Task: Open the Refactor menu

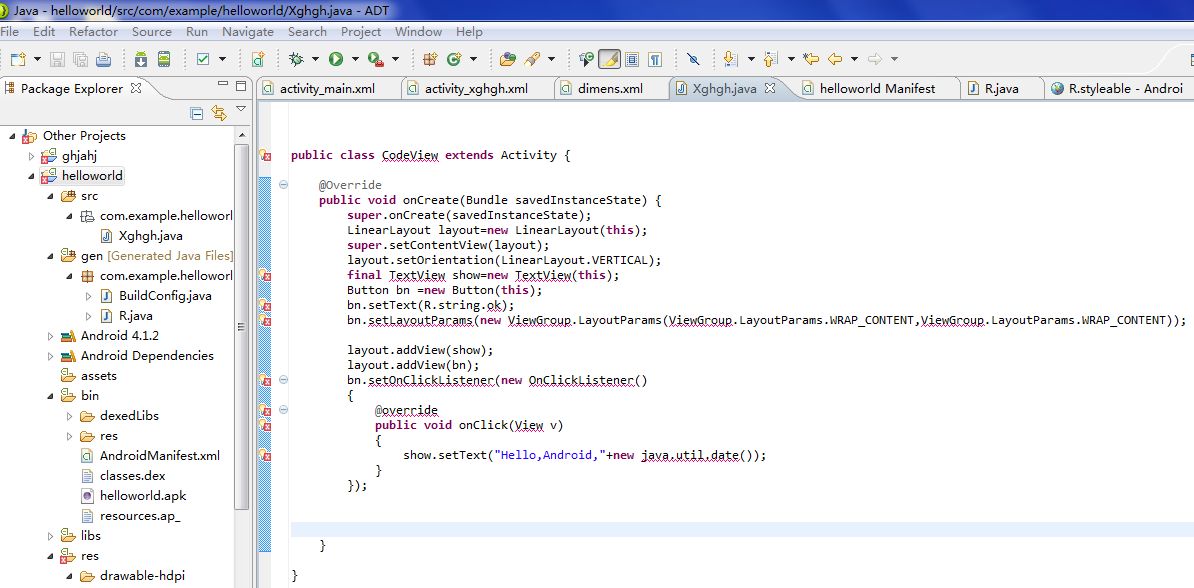Action: (93, 31)
